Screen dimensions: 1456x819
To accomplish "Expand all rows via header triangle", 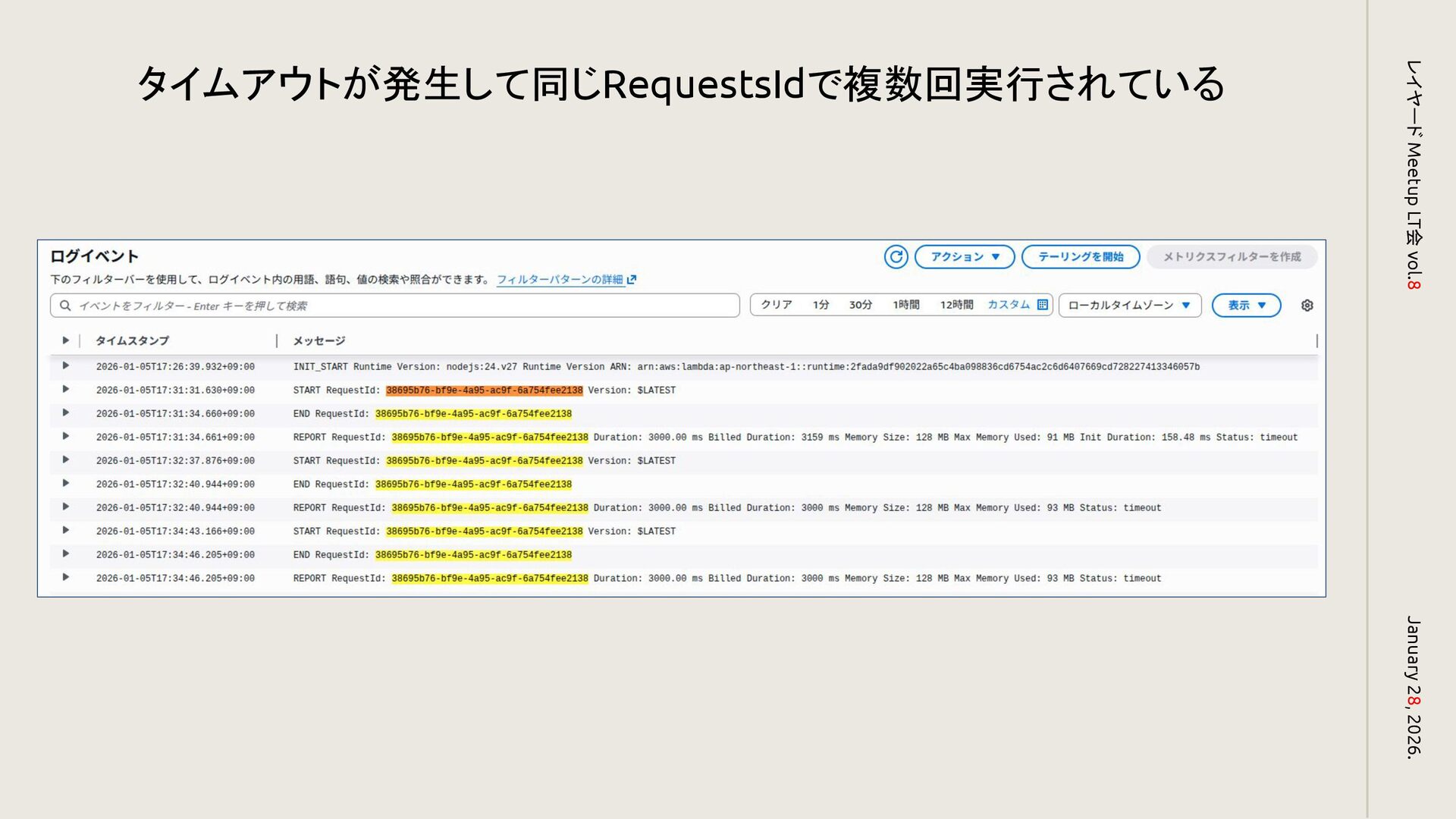I will point(65,340).
